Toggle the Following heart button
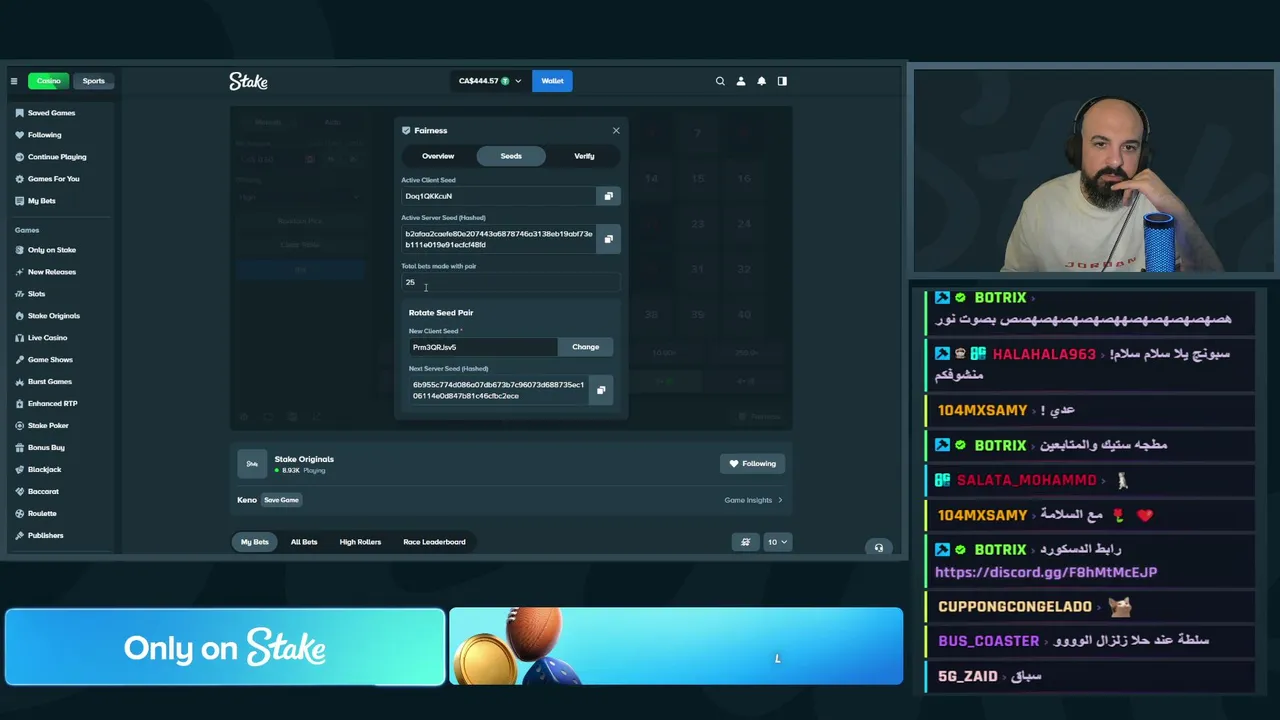The height and width of the screenshot is (720, 1280). click(x=752, y=464)
